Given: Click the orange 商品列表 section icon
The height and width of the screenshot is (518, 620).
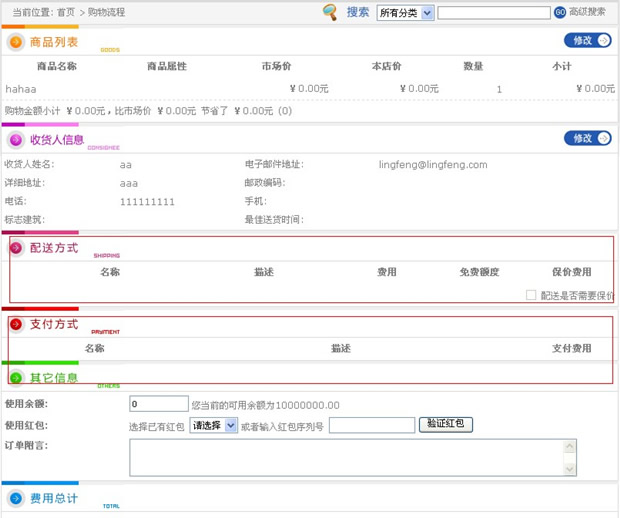Looking at the screenshot, I should click(x=16, y=42).
